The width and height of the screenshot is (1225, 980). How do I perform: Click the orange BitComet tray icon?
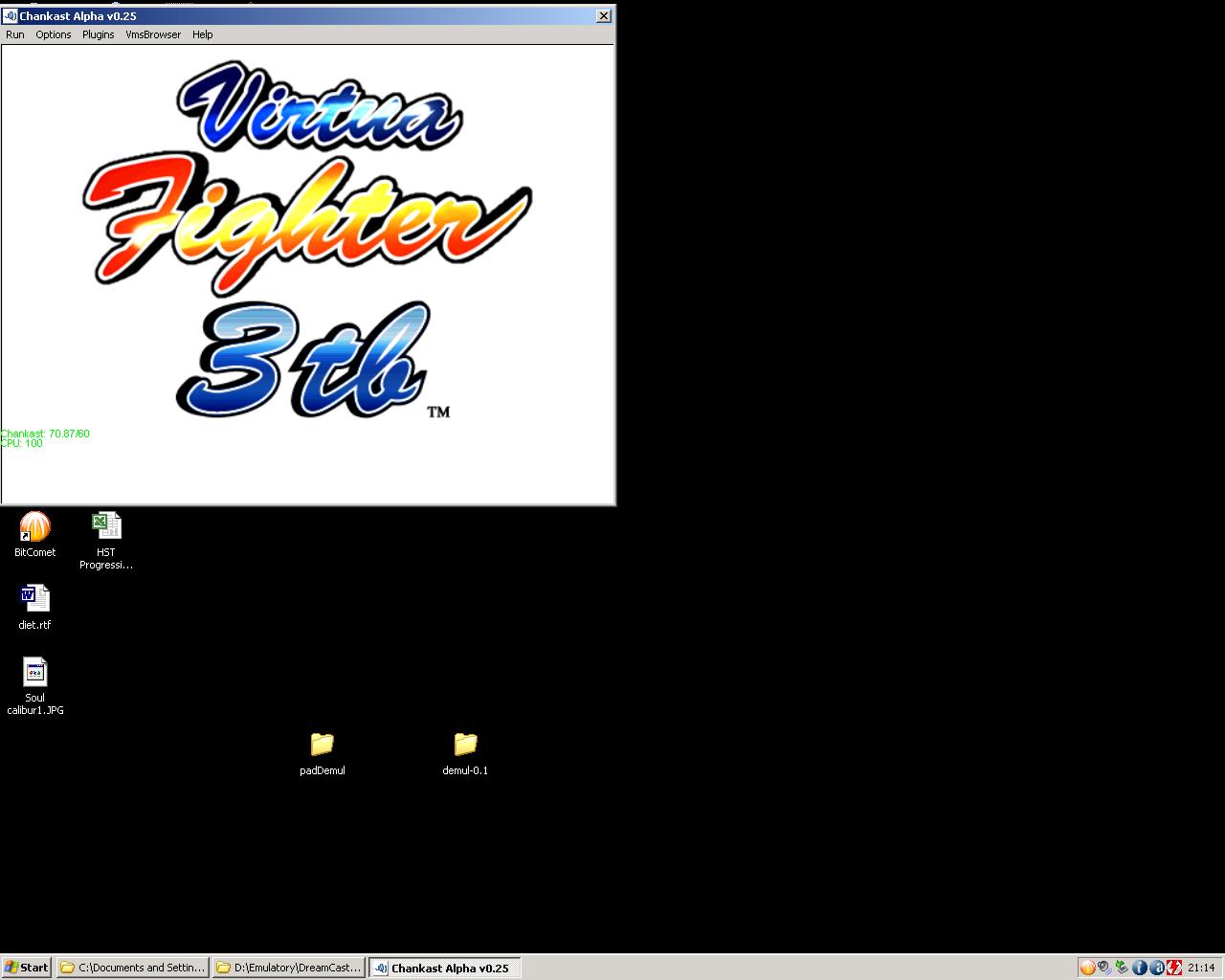[1087, 968]
